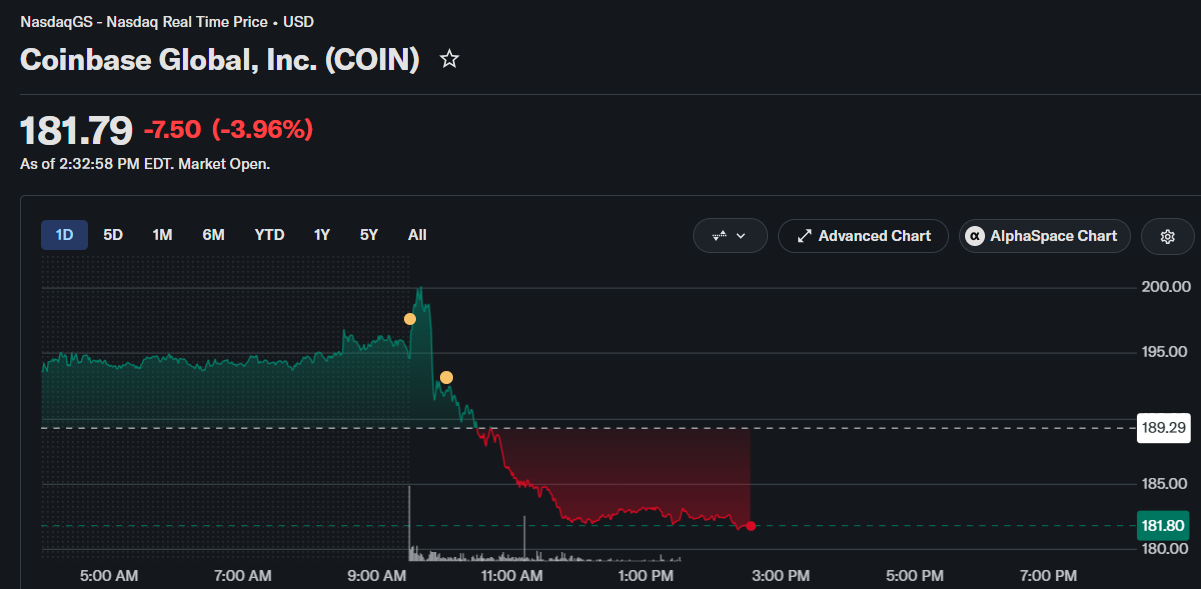The height and width of the screenshot is (589, 1201).
Task: Click the 1:00 PM time axis label
Action: [646, 576]
